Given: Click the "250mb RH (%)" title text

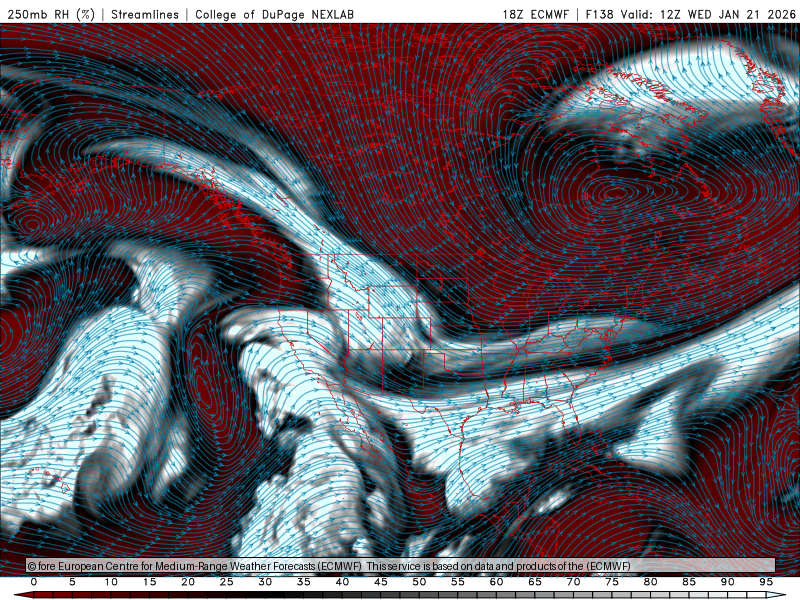Looking at the screenshot, I should click(51, 14).
